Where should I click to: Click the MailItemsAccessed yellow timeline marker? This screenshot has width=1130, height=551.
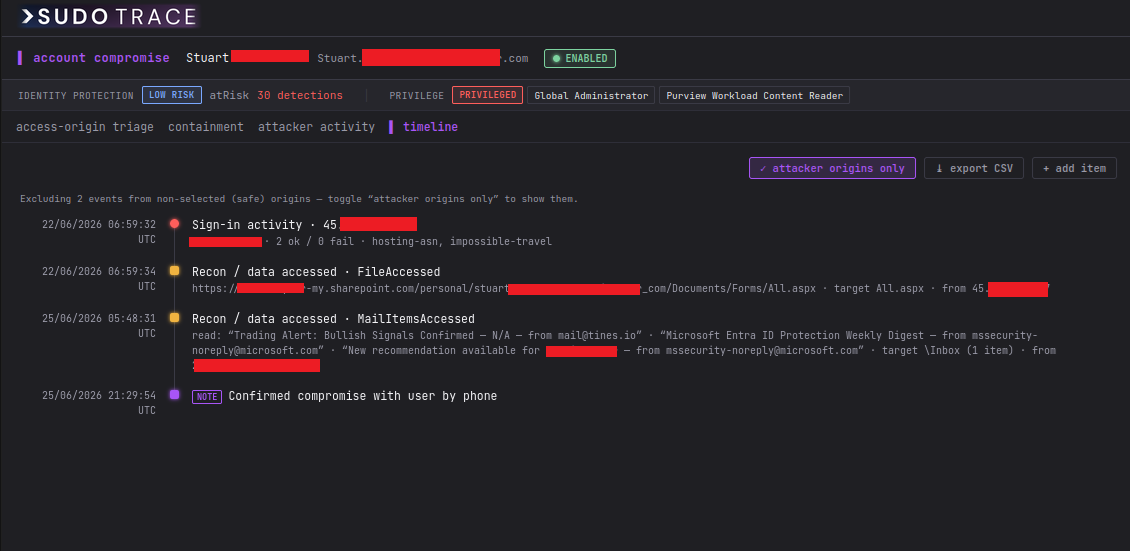coord(174,318)
